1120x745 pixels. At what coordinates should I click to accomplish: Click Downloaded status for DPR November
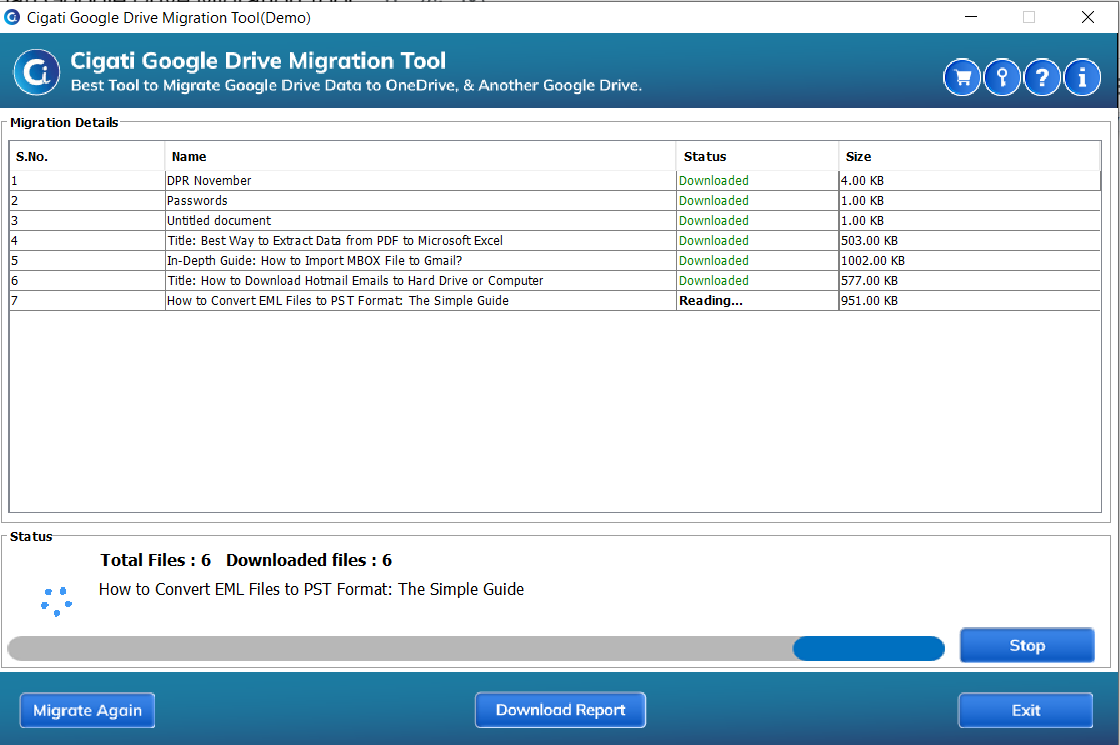point(758,181)
